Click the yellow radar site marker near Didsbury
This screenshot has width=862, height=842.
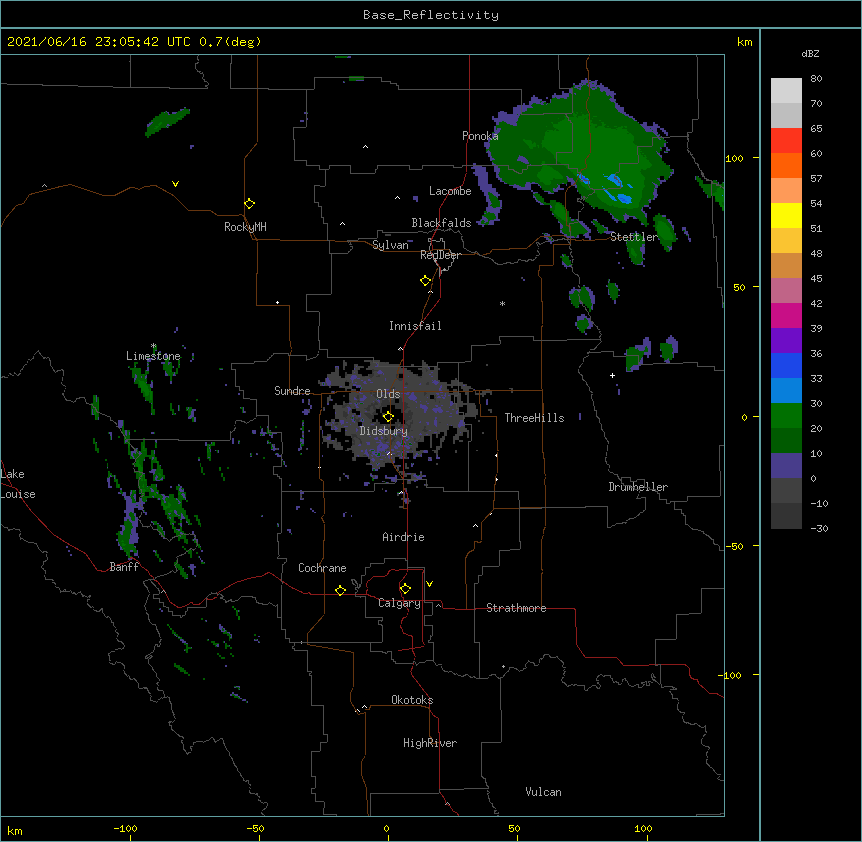[388, 417]
